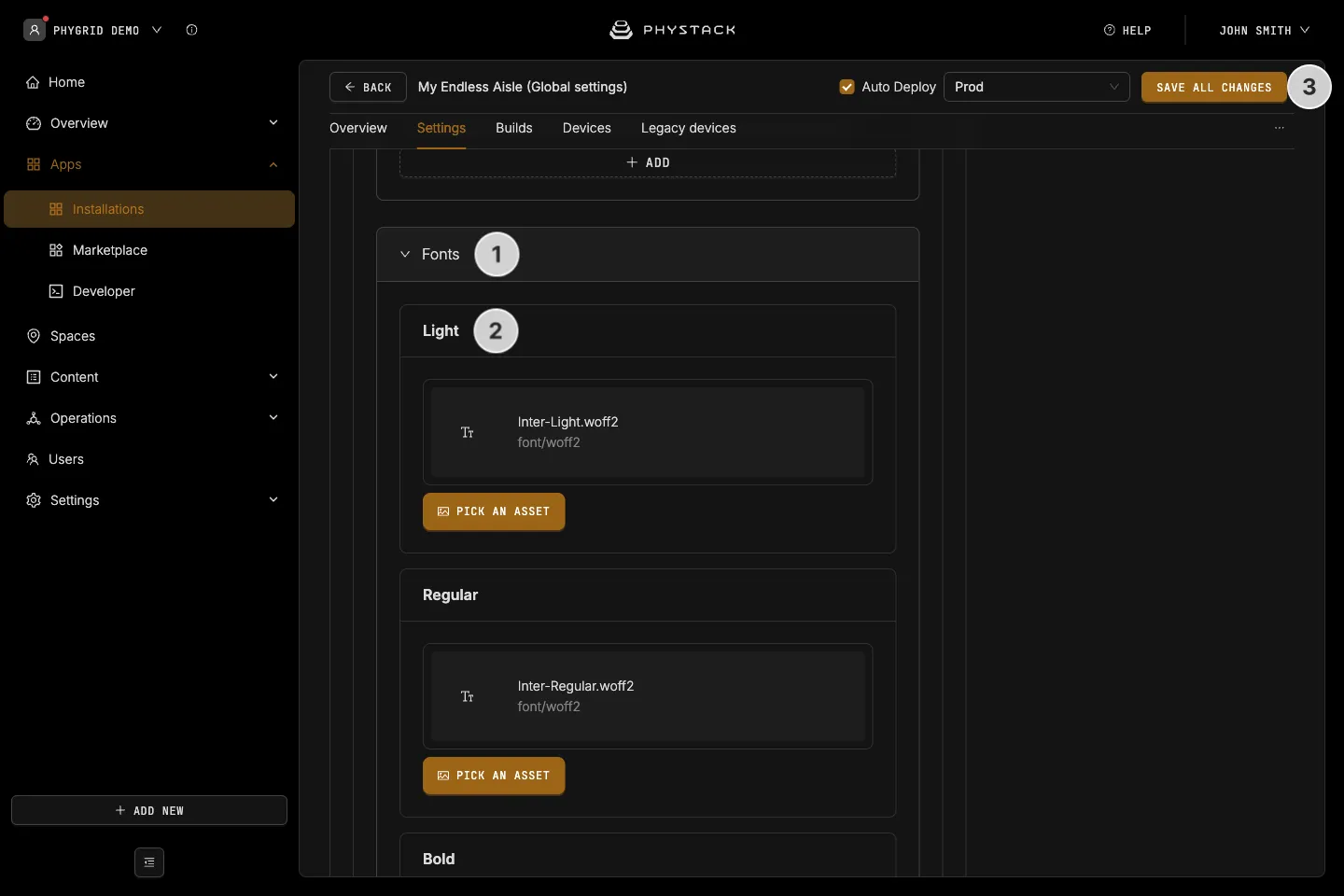Viewport: 1344px width, 896px height.
Task: Switch to the Builds tab
Action: pyautogui.click(x=514, y=128)
